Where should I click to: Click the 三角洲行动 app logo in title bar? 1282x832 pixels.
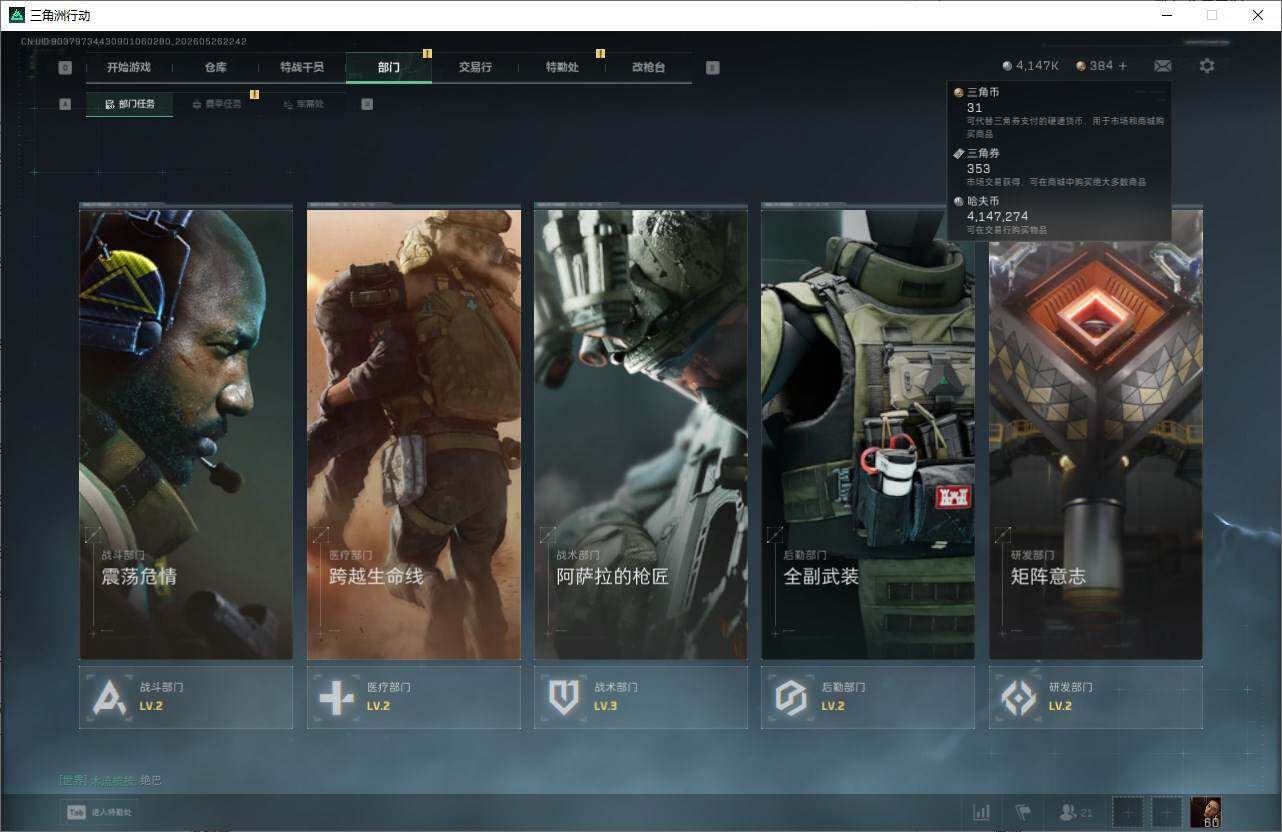pyautogui.click(x=16, y=15)
